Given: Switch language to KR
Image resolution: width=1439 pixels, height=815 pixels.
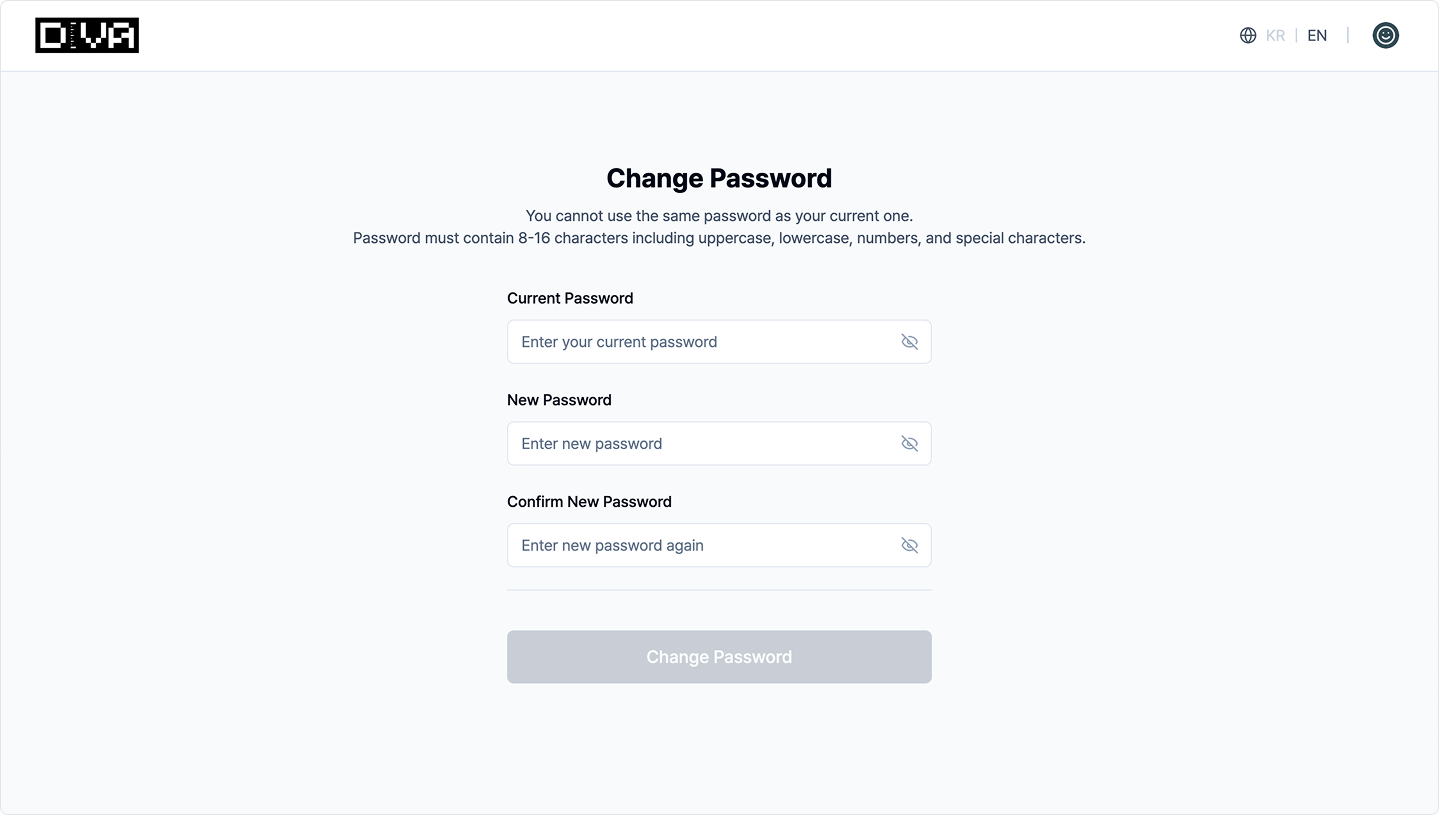Looking at the screenshot, I should [1275, 36].
